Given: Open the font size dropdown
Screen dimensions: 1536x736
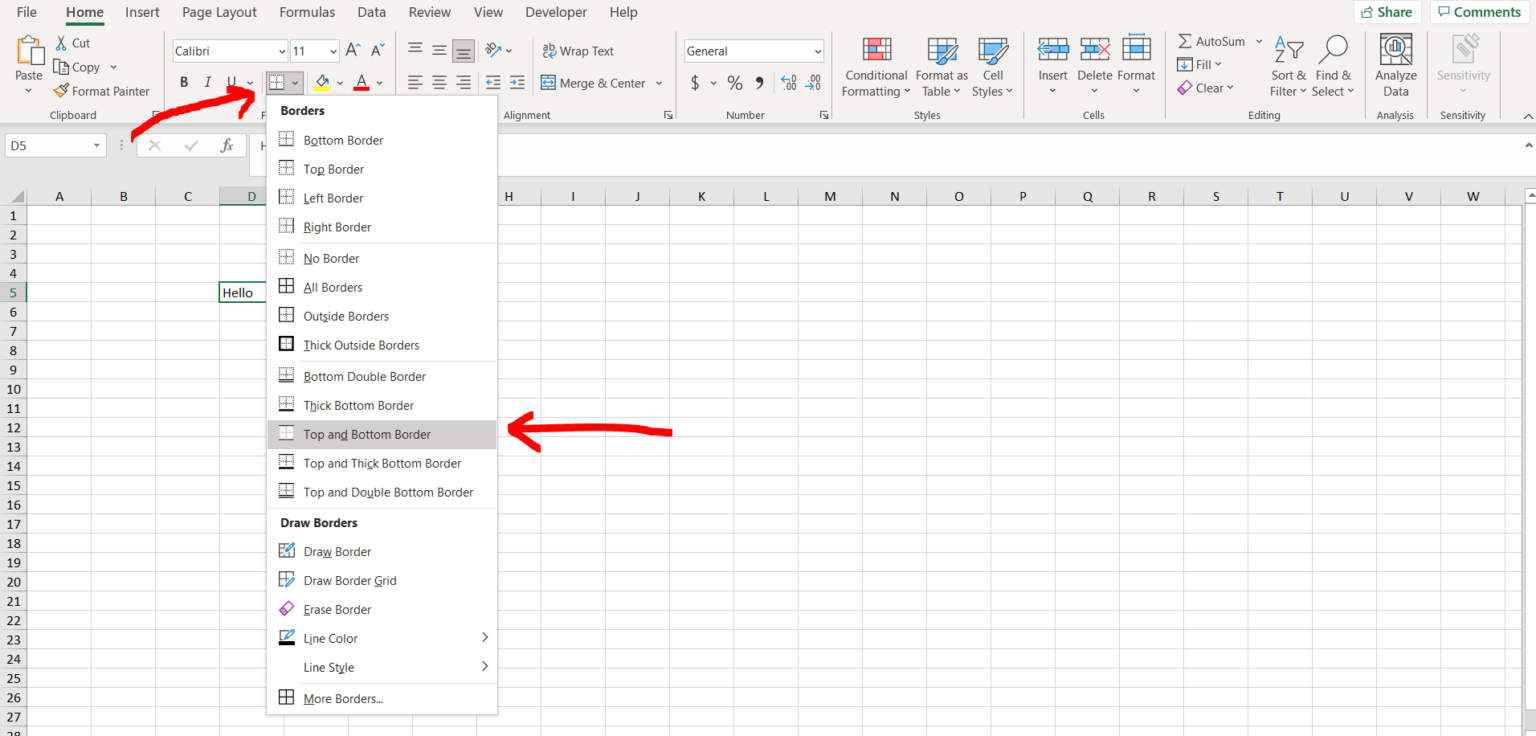Looking at the screenshot, I should coord(334,50).
